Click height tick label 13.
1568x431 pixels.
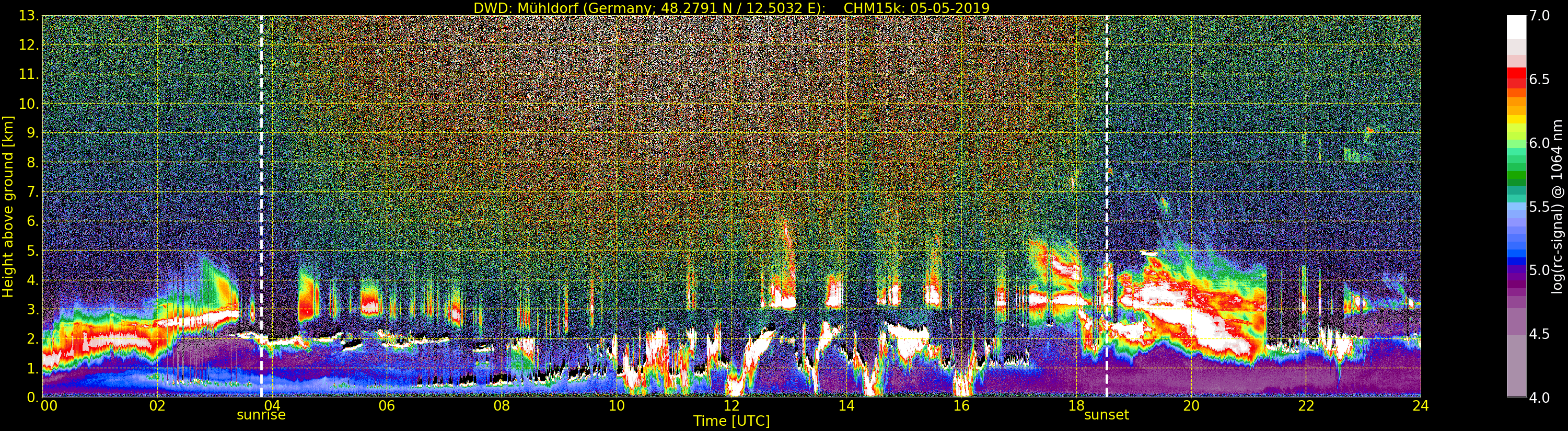(29, 16)
